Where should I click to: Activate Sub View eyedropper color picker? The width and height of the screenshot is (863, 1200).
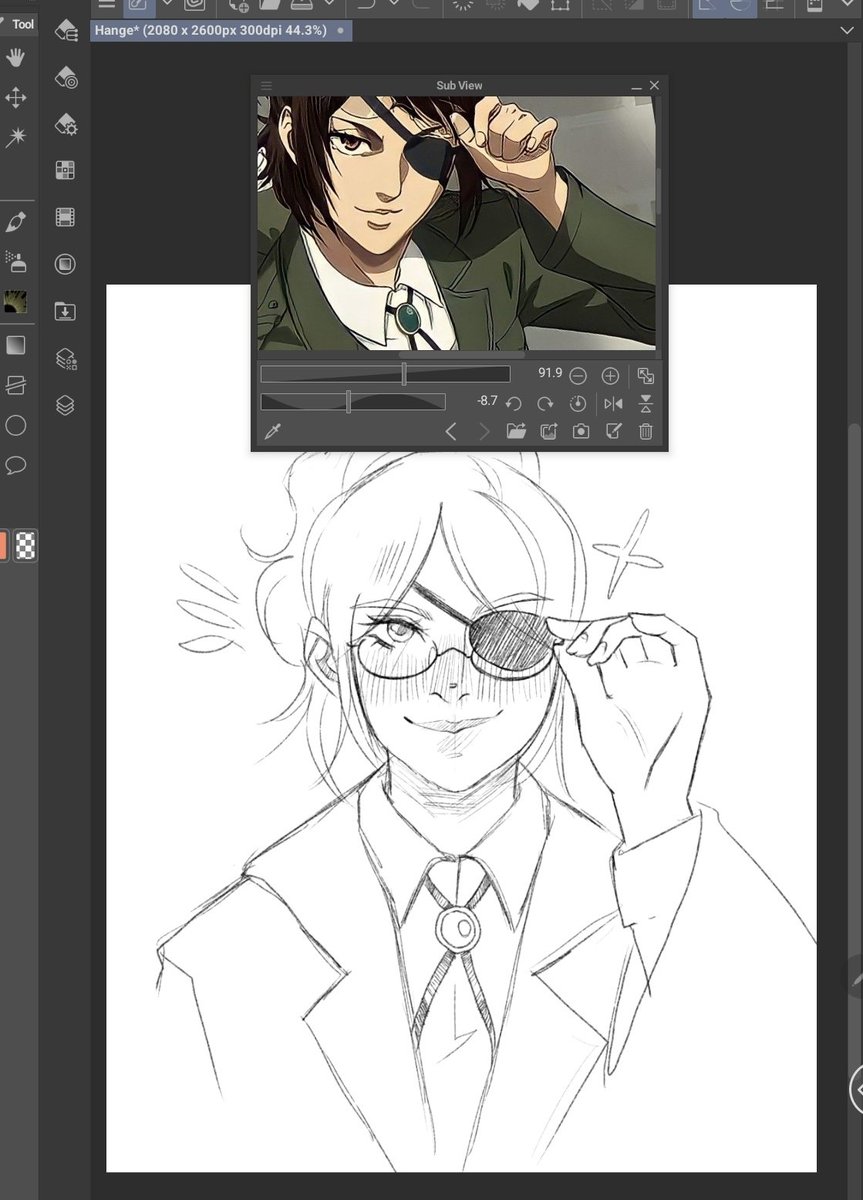(271, 432)
